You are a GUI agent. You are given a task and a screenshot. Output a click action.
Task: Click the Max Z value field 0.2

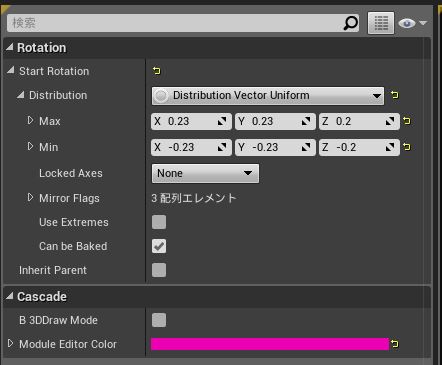pos(359,121)
